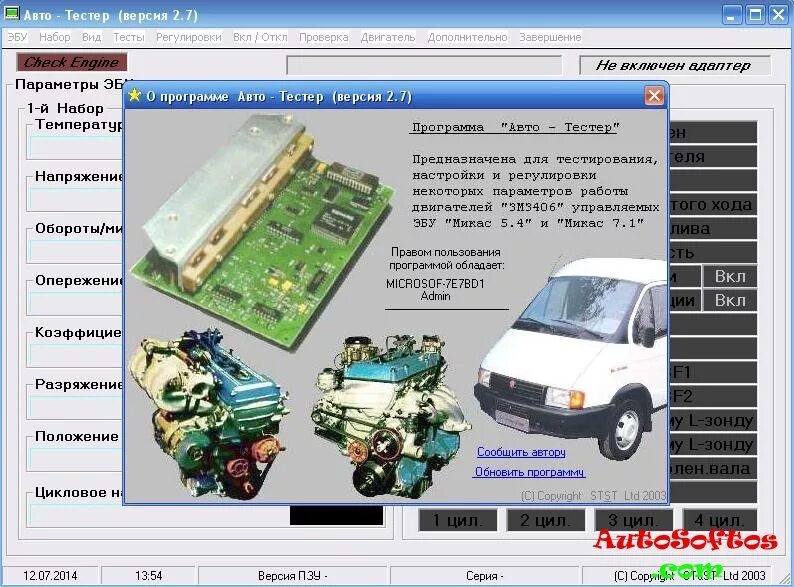Click 'Серия -' status bar entry

click(484, 576)
